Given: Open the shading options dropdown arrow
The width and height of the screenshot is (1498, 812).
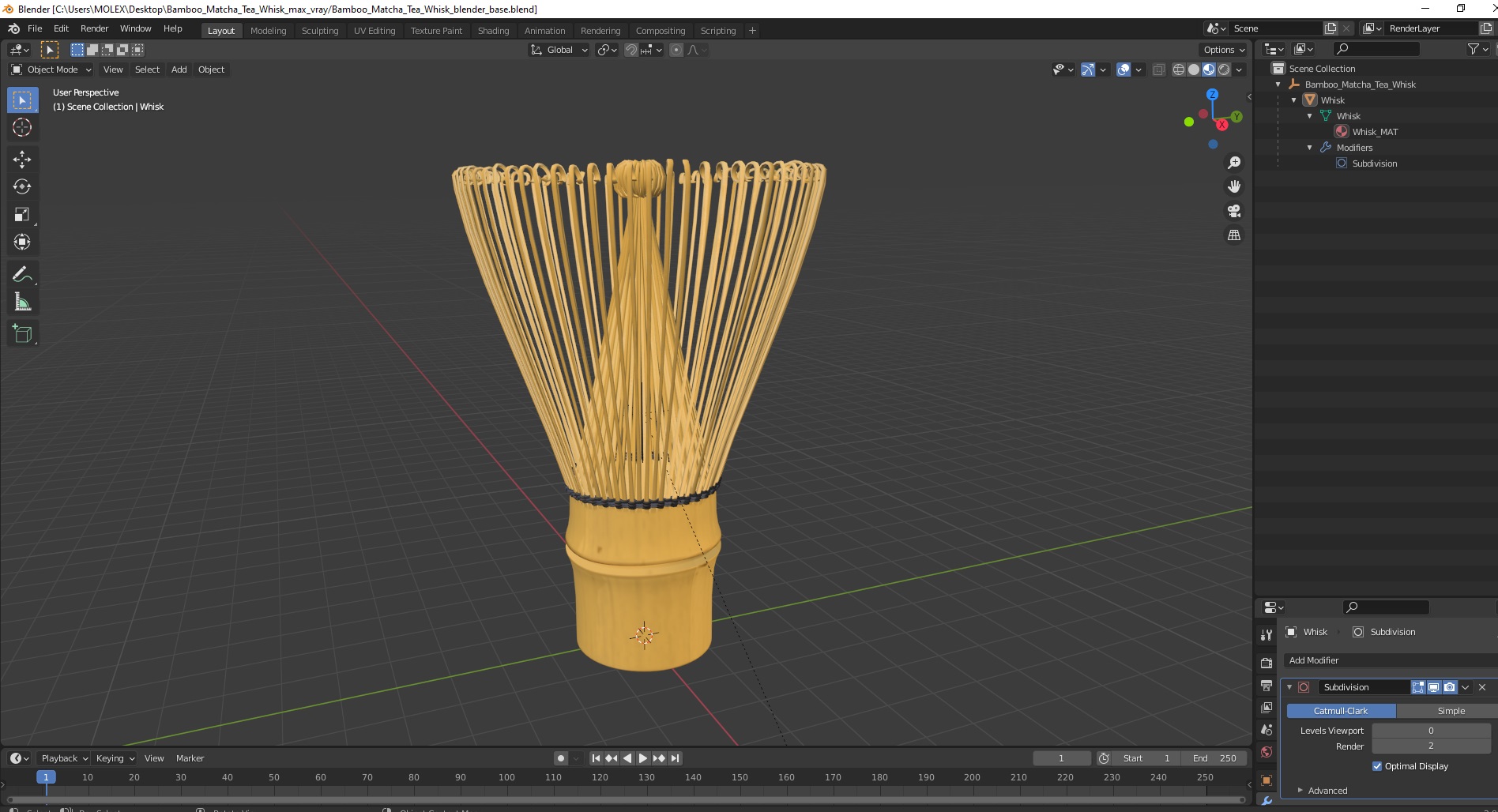Looking at the screenshot, I should tap(1239, 70).
